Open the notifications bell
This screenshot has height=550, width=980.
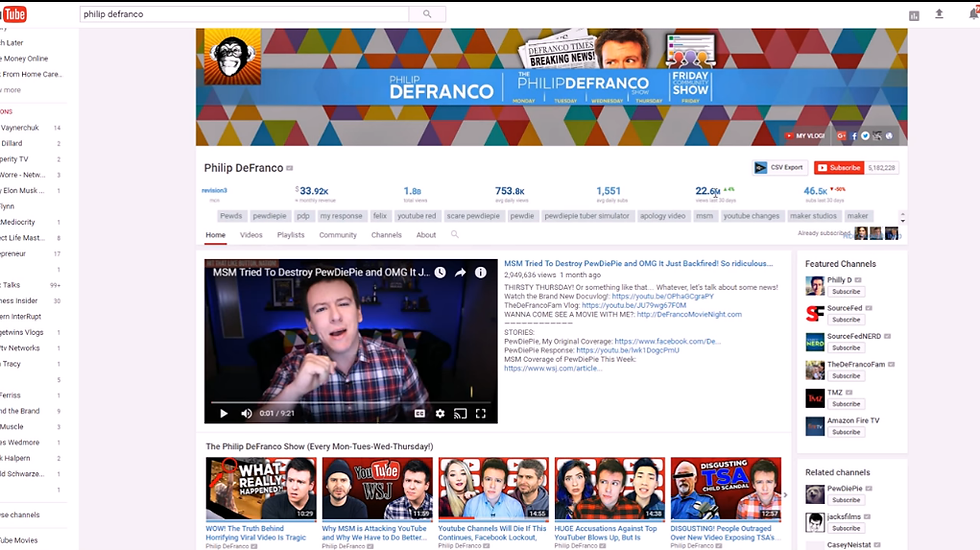coord(974,14)
